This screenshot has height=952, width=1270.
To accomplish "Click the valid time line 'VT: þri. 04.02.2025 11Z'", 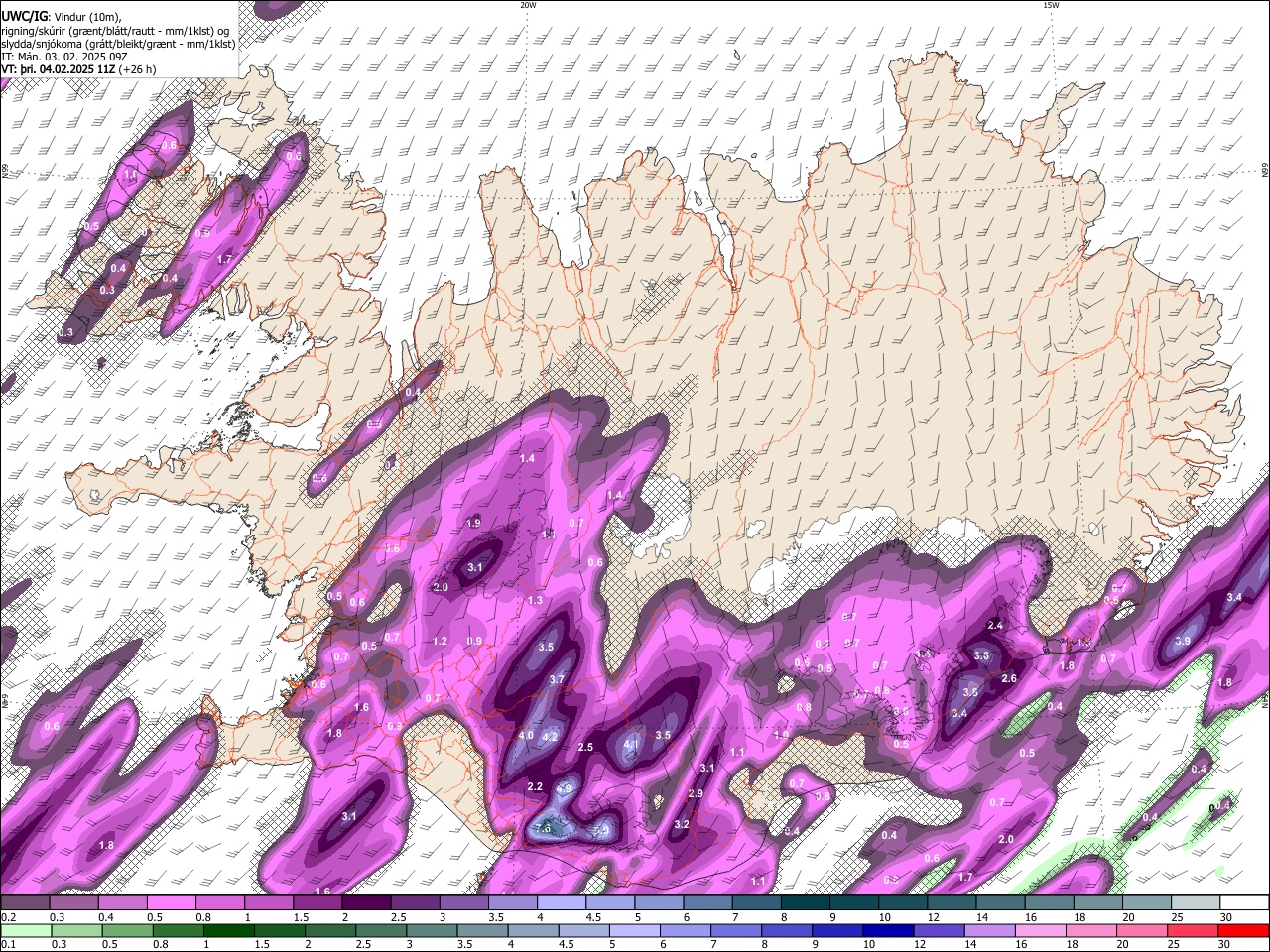I will (59, 70).
